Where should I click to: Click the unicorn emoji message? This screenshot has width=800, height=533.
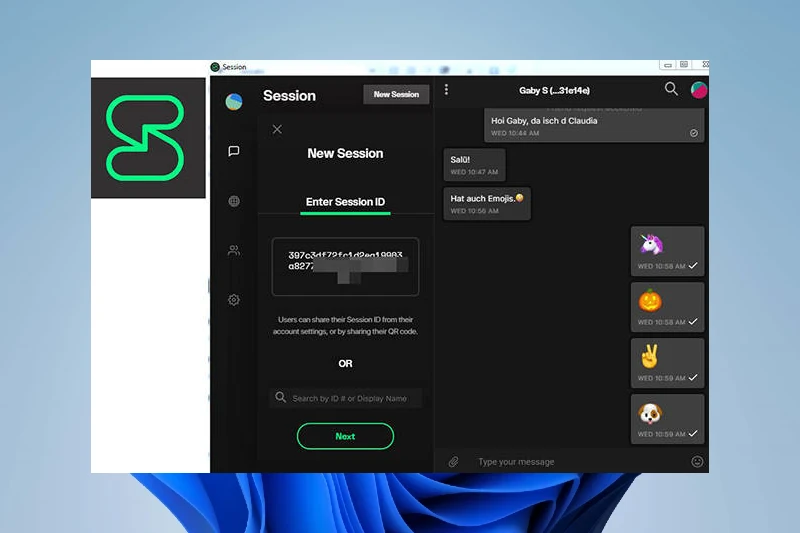[667, 251]
